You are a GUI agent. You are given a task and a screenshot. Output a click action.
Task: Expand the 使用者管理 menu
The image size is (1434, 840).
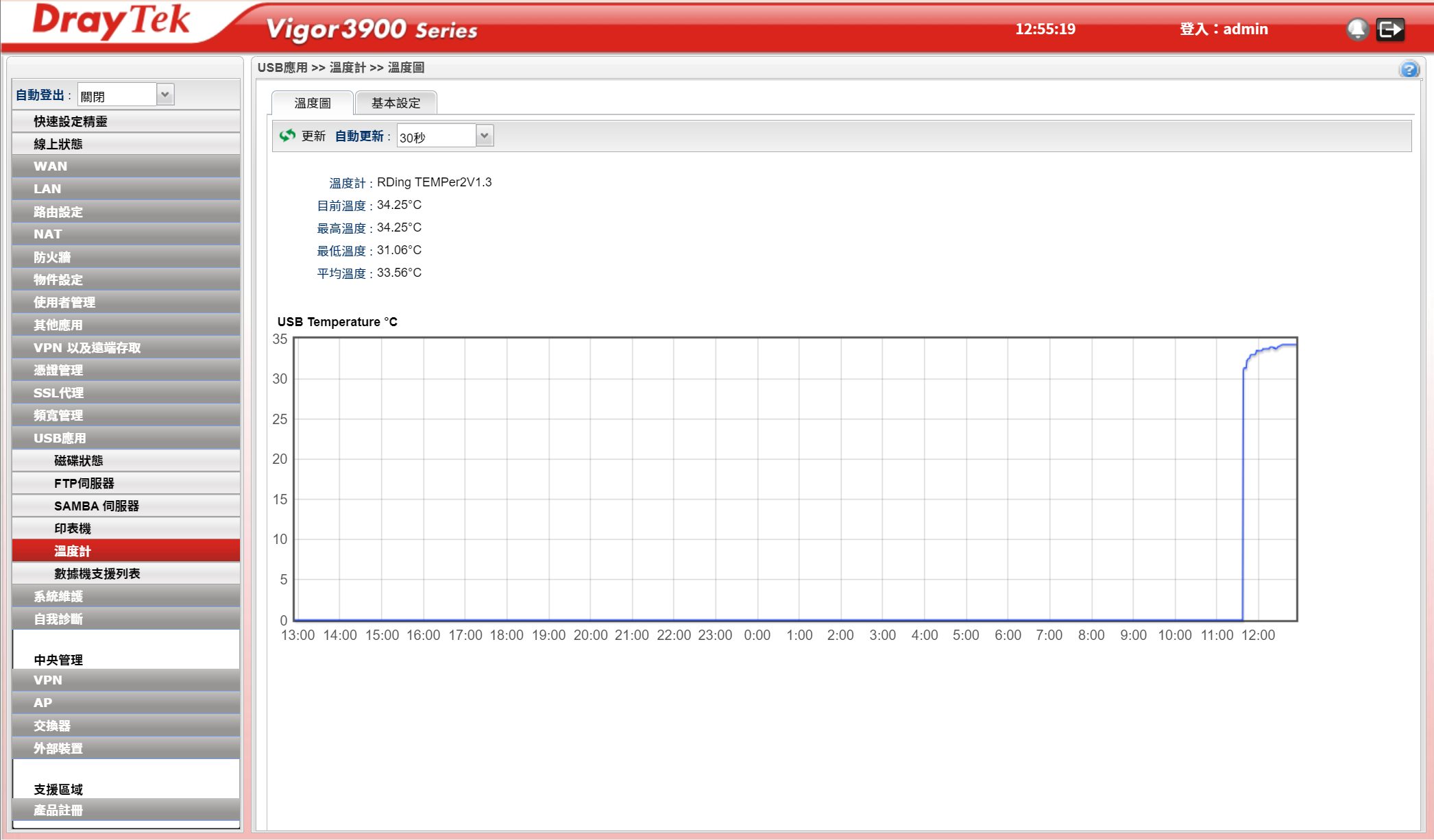coord(126,302)
